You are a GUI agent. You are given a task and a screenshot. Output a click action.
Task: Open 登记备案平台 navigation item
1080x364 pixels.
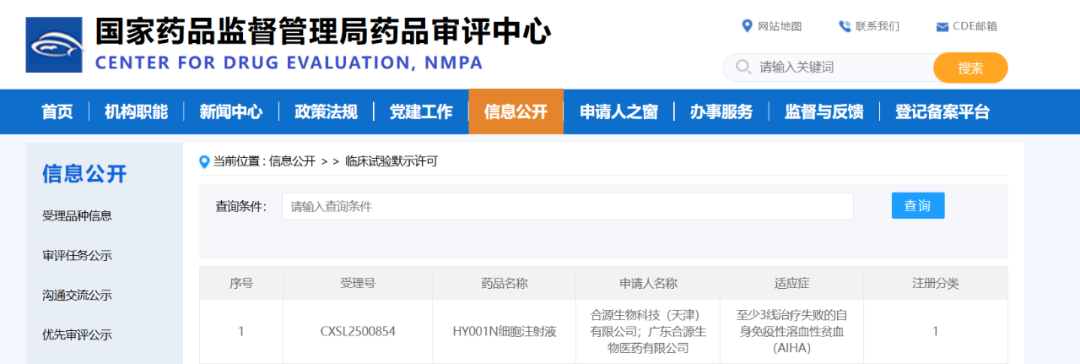coord(942,112)
